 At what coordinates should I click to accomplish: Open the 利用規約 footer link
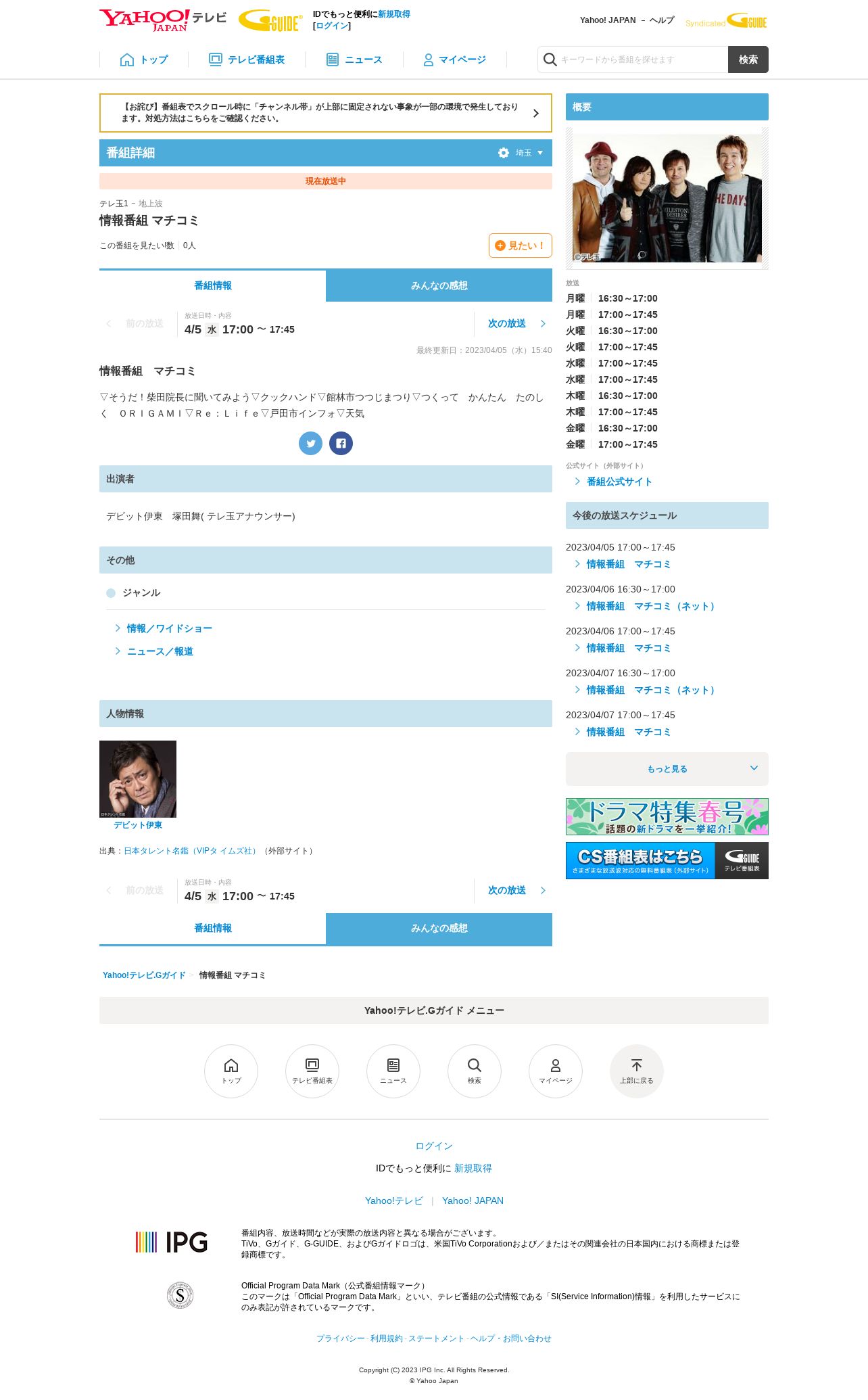click(386, 1338)
